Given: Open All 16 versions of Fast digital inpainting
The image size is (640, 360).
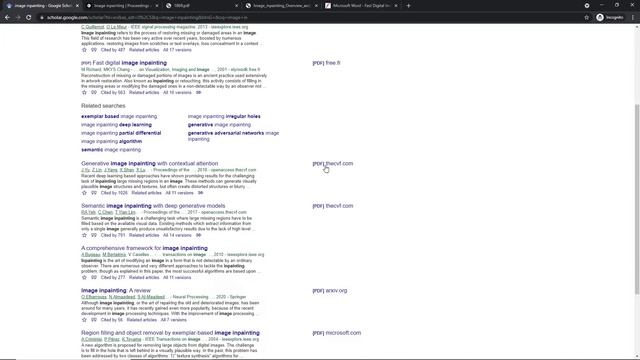Looking at the screenshot, I should pyautogui.click(x=177, y=93).
